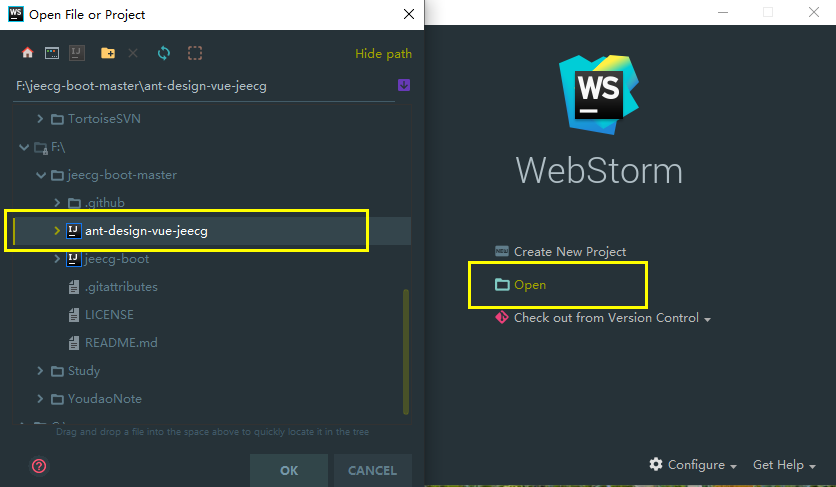Open the recent paths history arrow

pos(404,85)
